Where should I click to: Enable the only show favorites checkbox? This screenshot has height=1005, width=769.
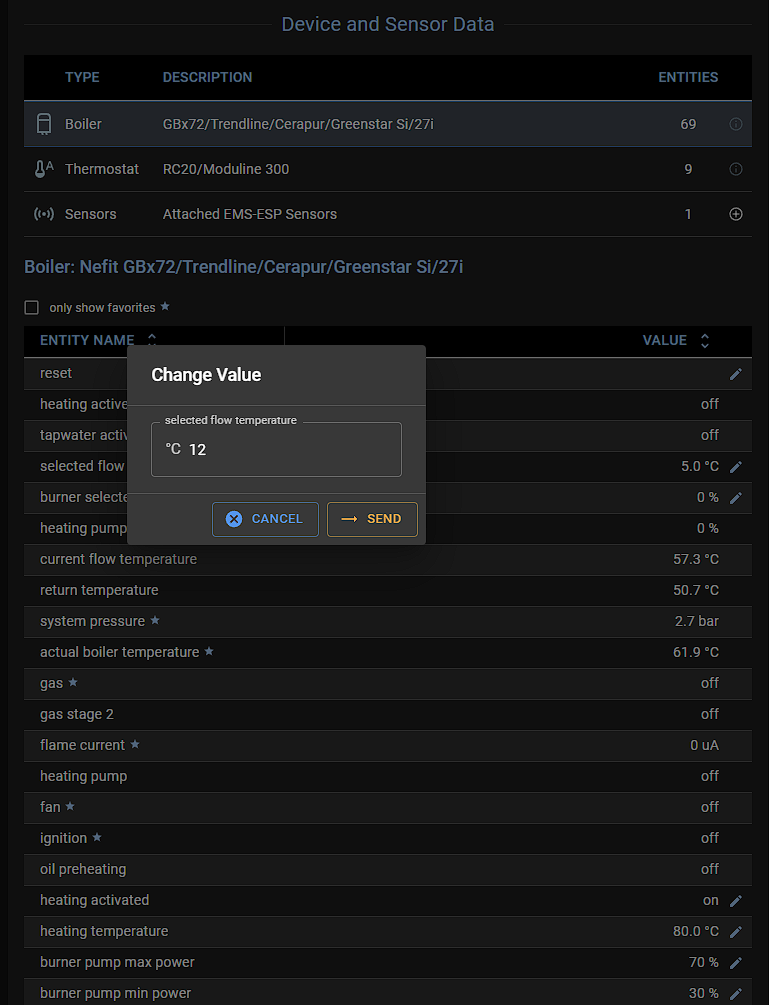32,308
